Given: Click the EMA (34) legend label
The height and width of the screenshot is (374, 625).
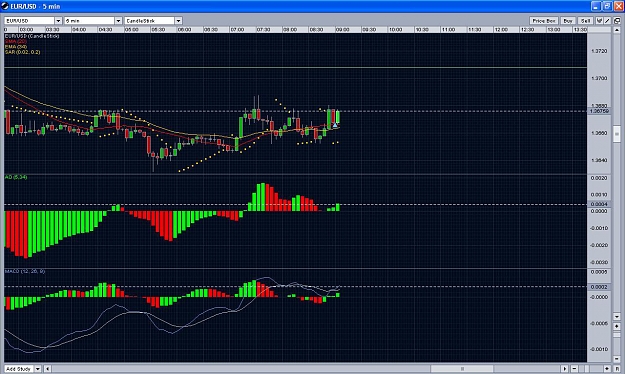Looking at the screenshot, I should (x=16, y=47).
